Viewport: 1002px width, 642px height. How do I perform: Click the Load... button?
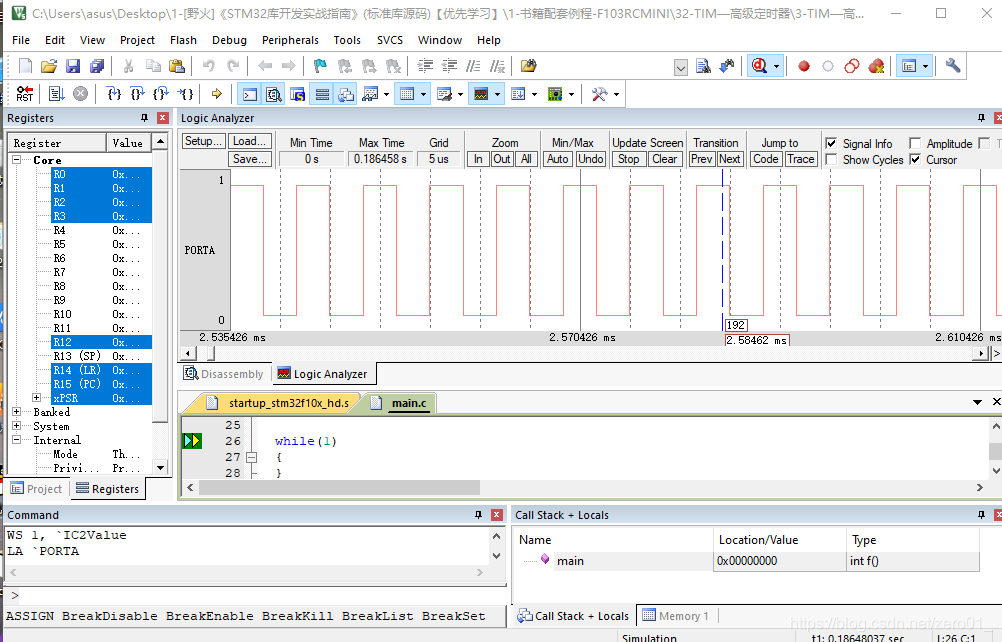pos(250,141)
